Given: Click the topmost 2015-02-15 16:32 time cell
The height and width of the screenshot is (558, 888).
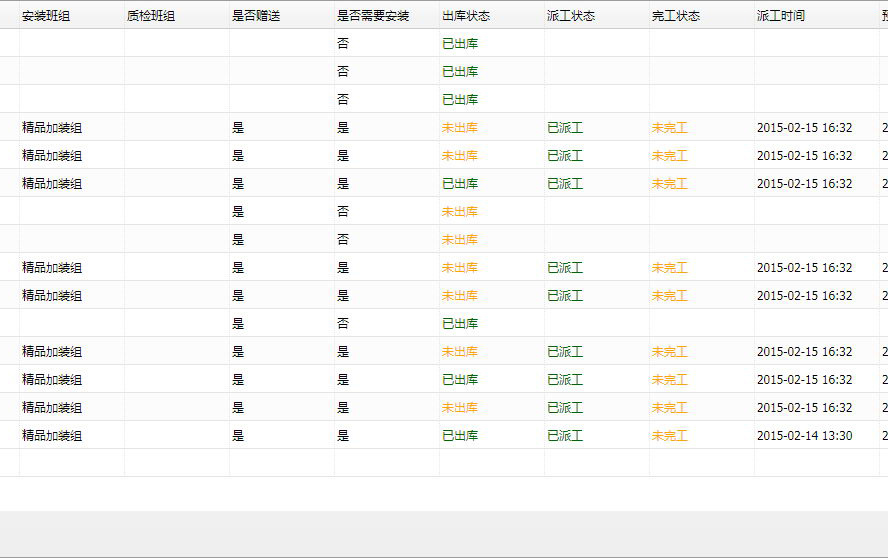Looking at the screenshot, I should click(x=804, y=128).
